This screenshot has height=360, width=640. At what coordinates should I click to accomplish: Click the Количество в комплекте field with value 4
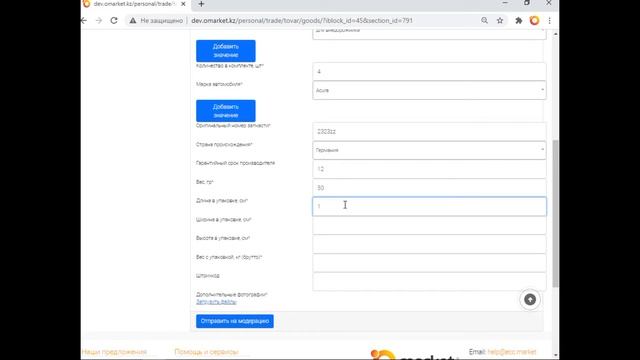tap(429, 72)
